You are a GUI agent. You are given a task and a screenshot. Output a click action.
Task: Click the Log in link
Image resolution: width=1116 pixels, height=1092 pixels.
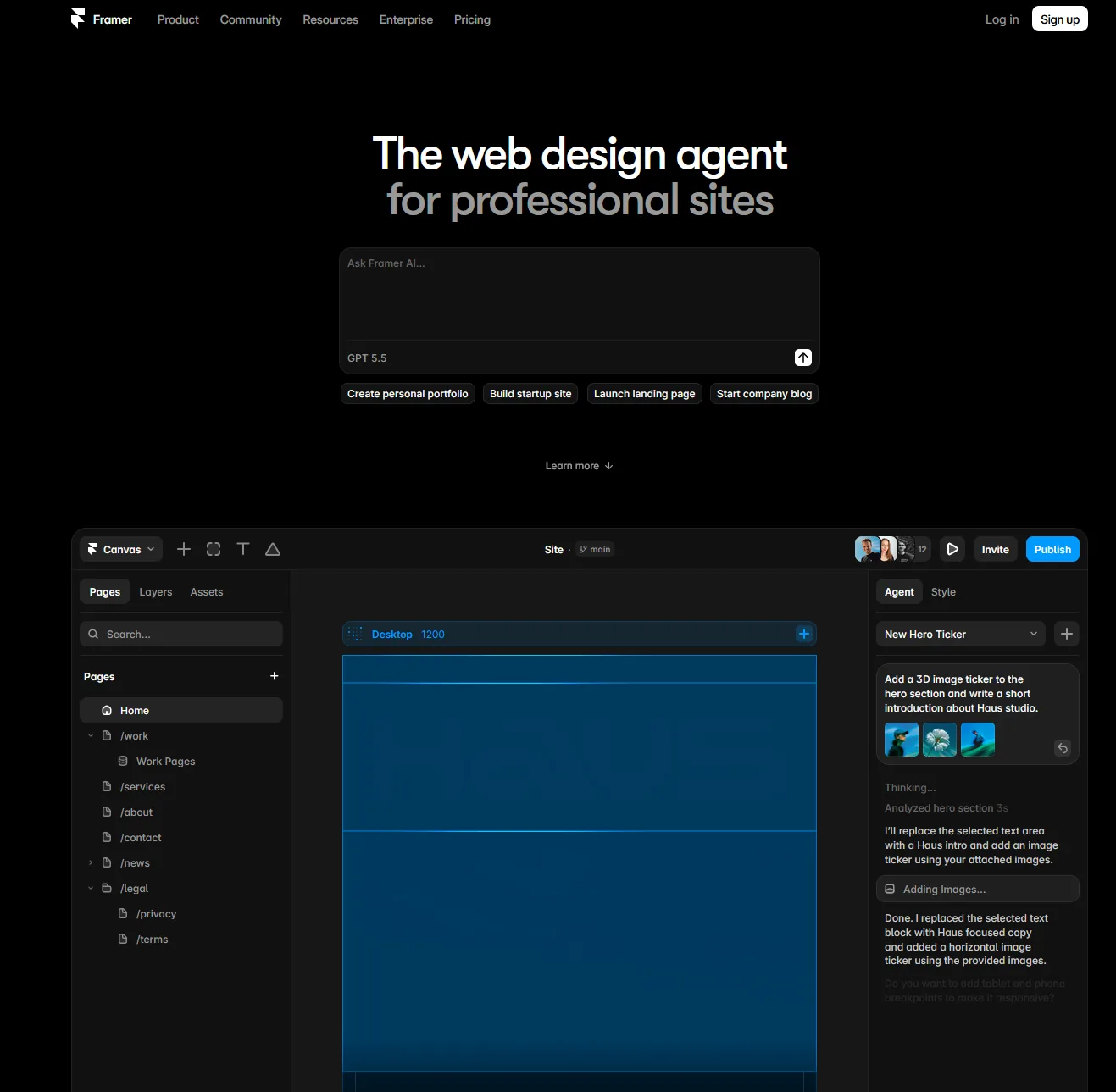[x=1002, y=19]
